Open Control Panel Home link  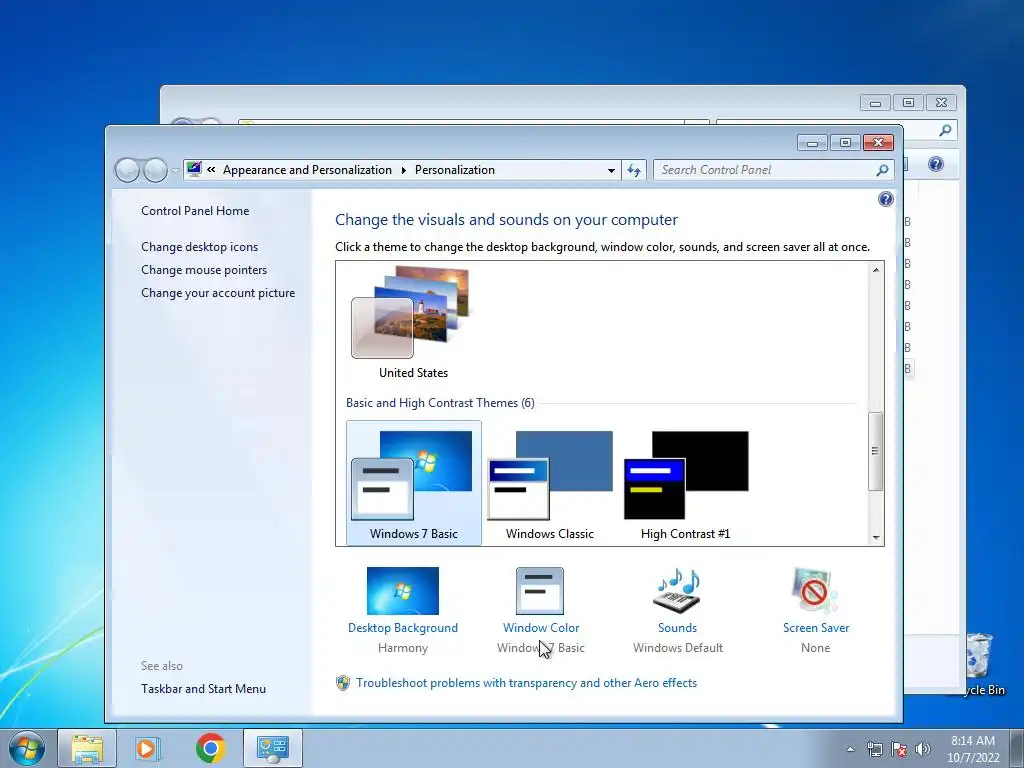click(195, 211)
